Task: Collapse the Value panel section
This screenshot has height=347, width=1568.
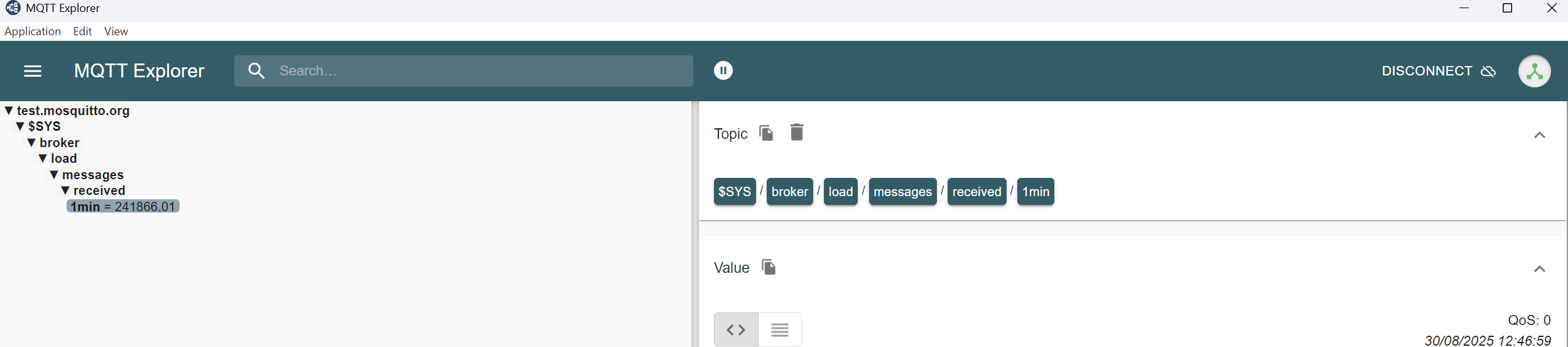Action: point(1540,269)
